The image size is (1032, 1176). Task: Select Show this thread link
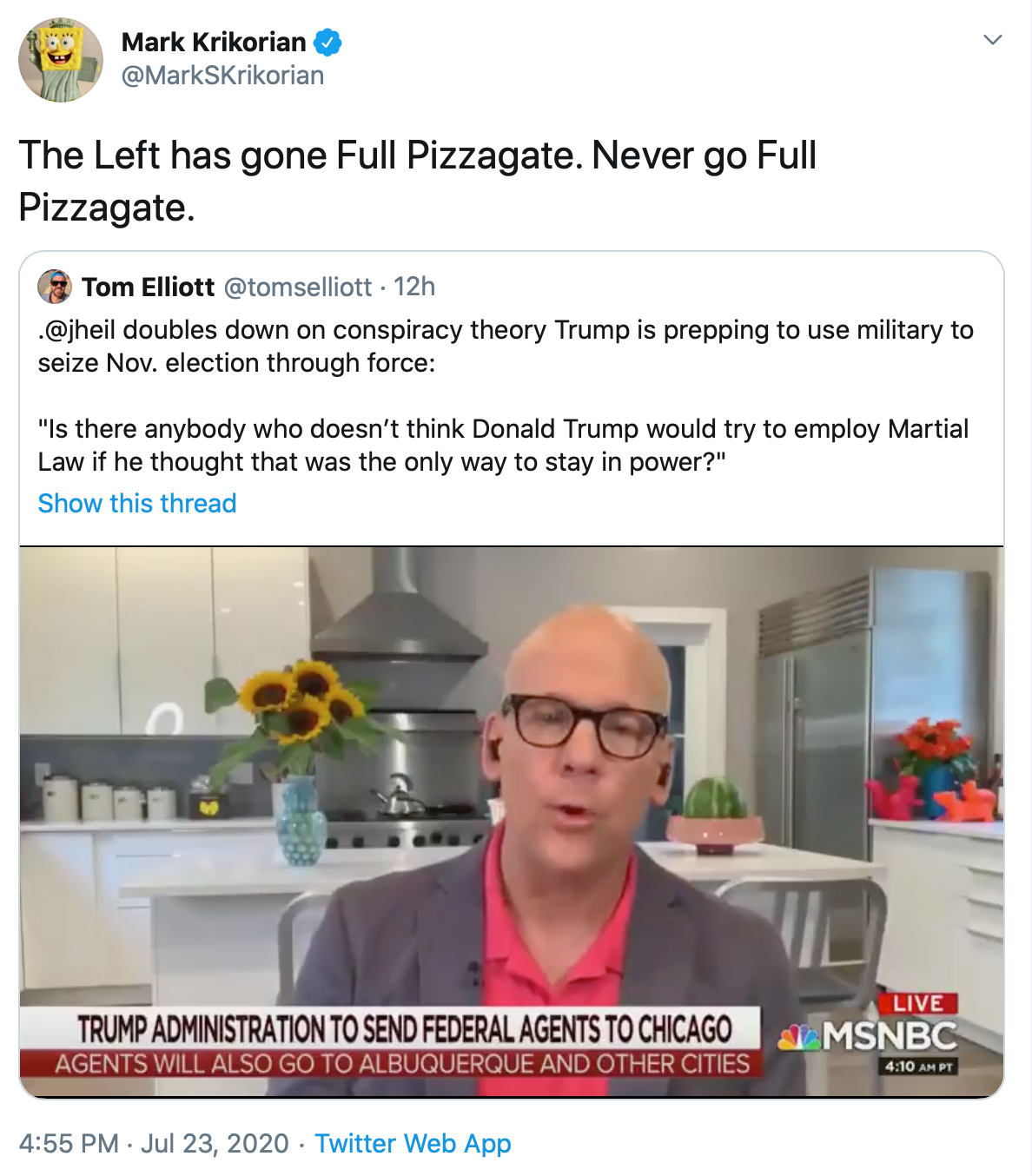point(137,504)
